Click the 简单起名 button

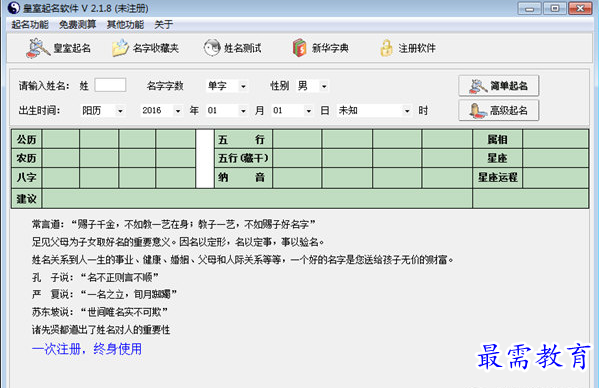[x=499, y=86]
